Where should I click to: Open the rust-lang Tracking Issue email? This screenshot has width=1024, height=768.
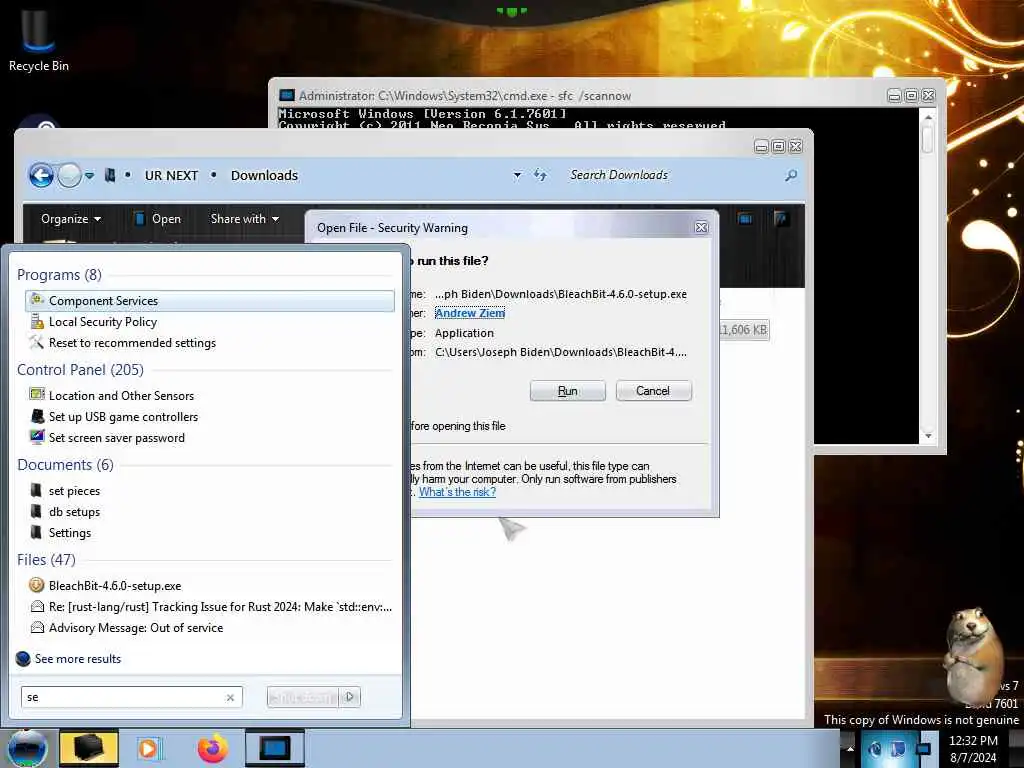click(x=210, y=607)
